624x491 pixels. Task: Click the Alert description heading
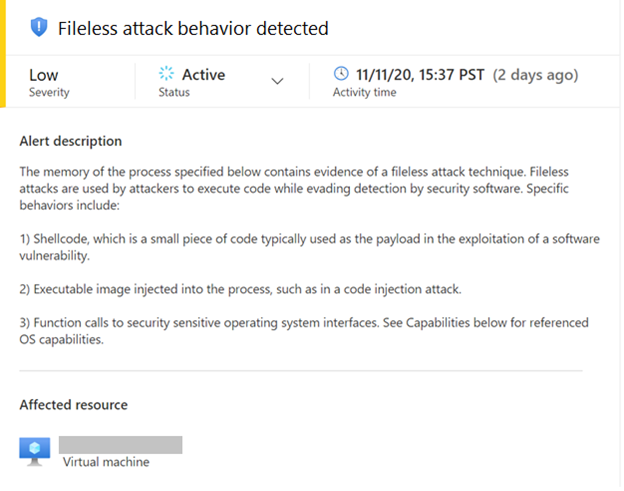pyautogui.click(x=70, y=141)
